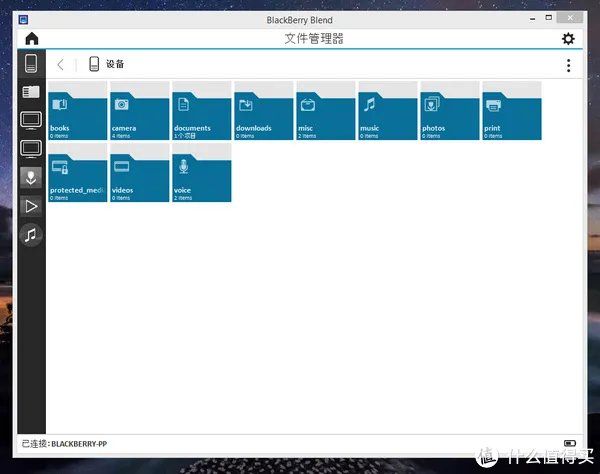The width and height of the screenshot is (600, 474).
Task: Open the photos folder
Action: (x=449, y=111)
